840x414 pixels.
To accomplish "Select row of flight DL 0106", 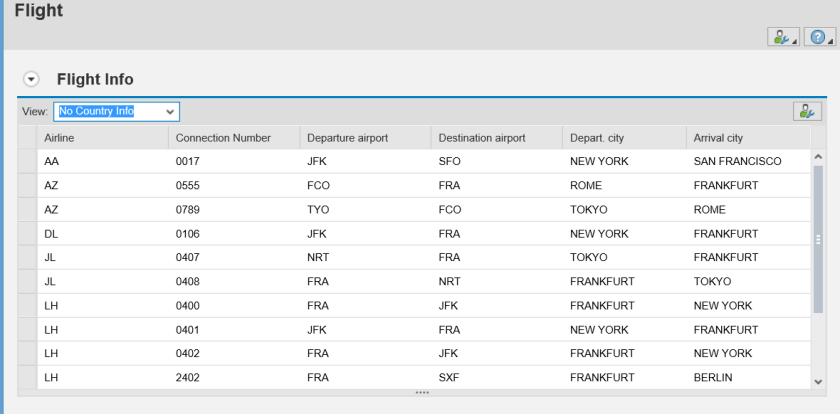I will [27, 233].
